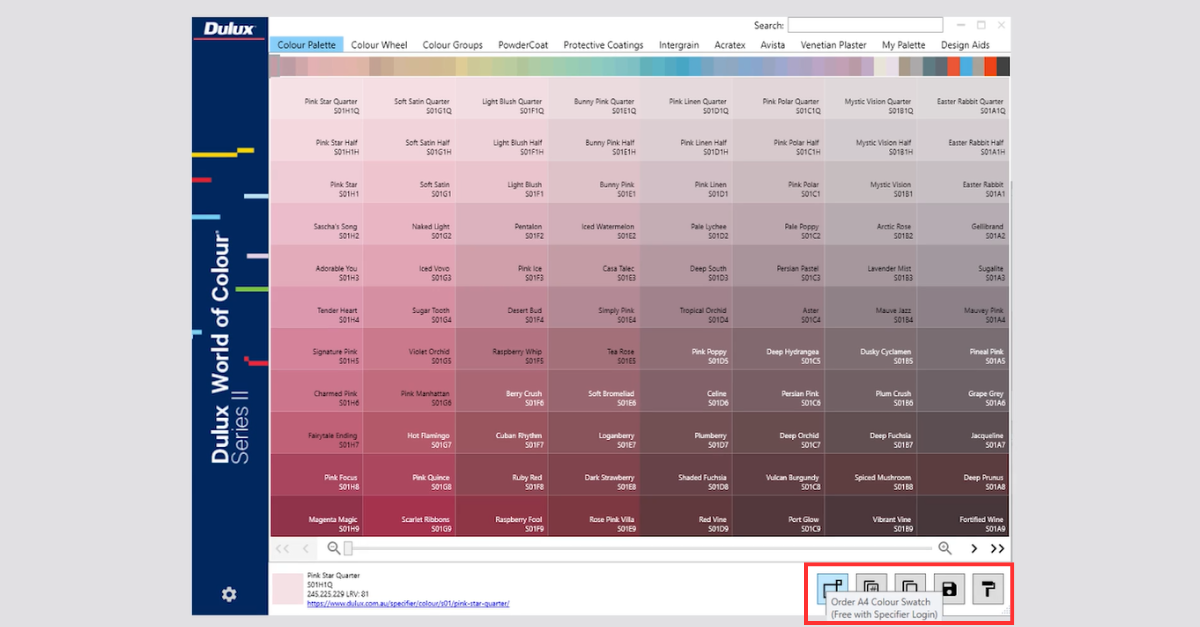Go to next page with single right arrow
This screenshot has width=1200, height=627.
(x=974, y=548)
